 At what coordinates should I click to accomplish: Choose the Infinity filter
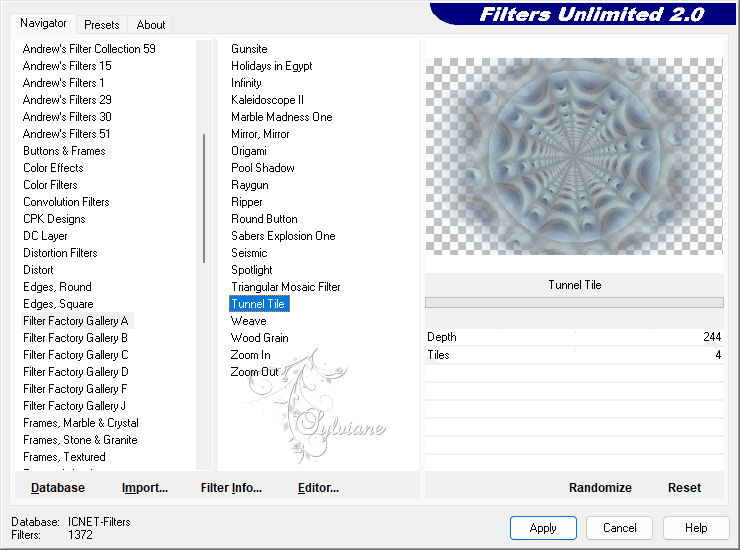(246, 83)
